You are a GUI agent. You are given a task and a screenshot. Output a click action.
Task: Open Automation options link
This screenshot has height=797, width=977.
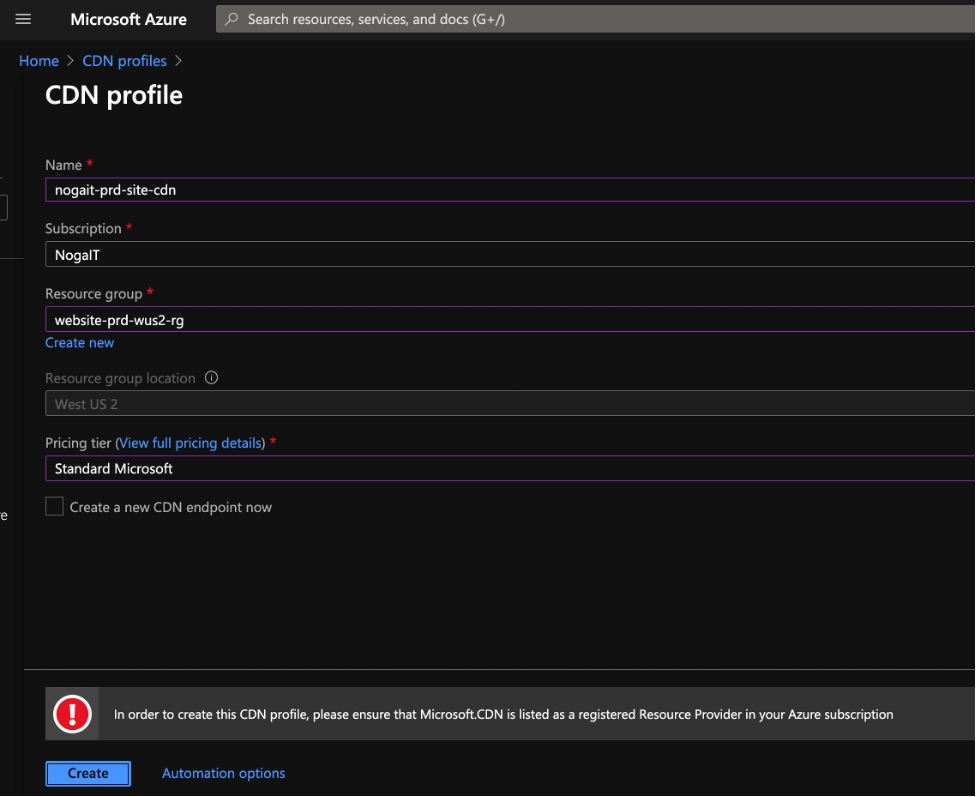tap(223, 773)
